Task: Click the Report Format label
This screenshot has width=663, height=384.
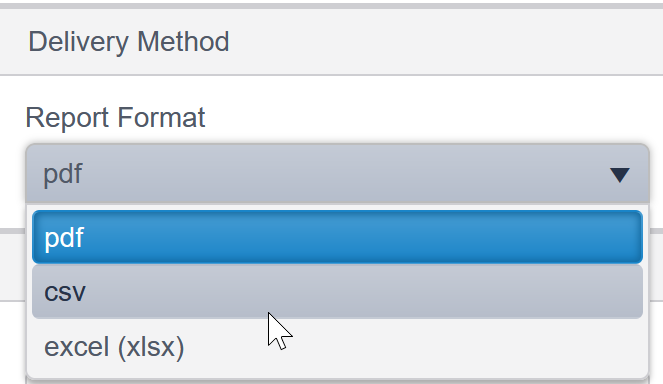Action: [x=115, y=117]
